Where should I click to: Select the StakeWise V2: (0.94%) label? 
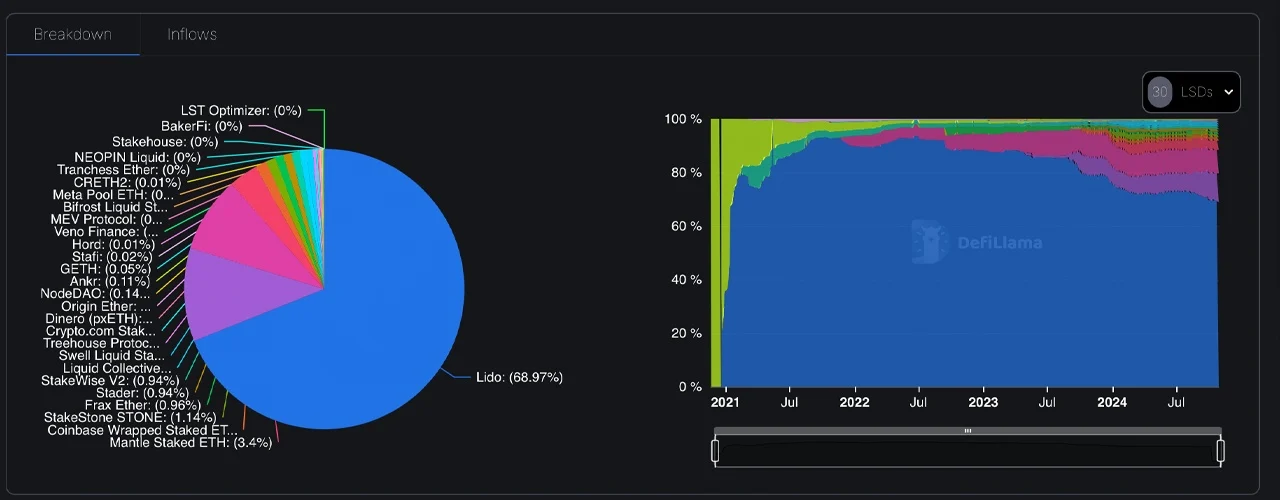(x=110, y=380)
